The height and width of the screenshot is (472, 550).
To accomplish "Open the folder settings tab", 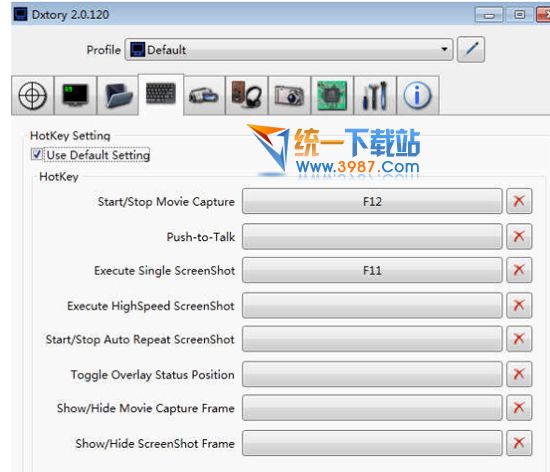I will click(x=118, y=95).
